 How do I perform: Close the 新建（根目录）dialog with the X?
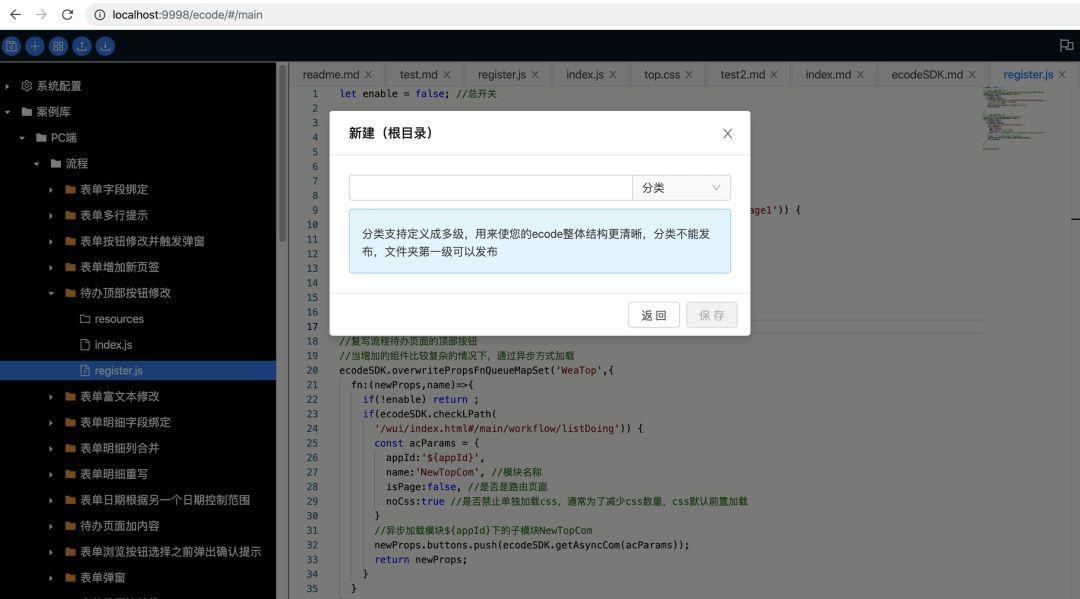pos(727,132)
